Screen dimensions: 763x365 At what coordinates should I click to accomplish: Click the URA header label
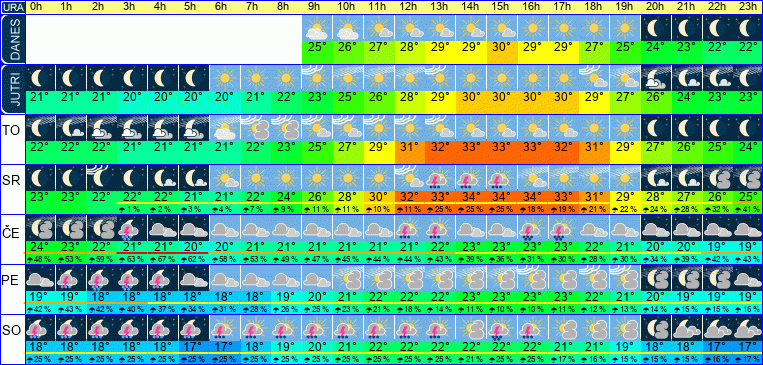coord(12,7)
